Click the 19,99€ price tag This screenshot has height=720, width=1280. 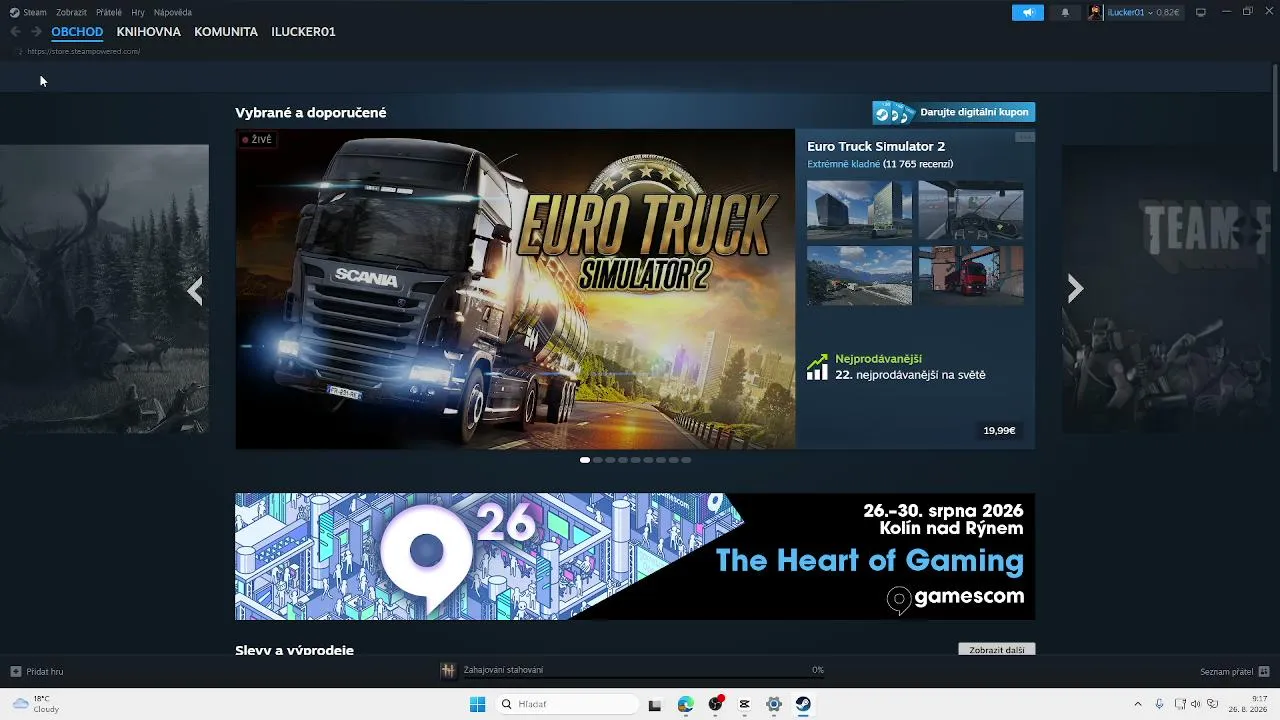coord(999,431)
